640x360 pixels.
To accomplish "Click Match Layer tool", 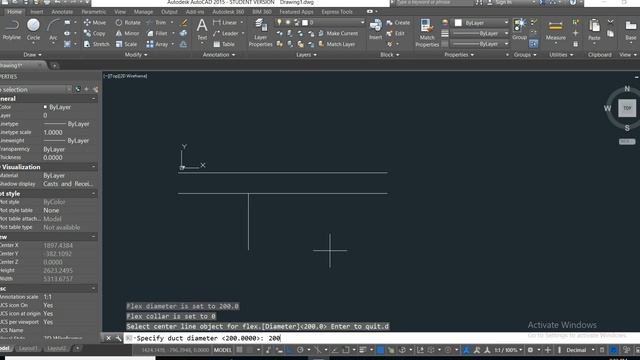I will pos(337,44).
